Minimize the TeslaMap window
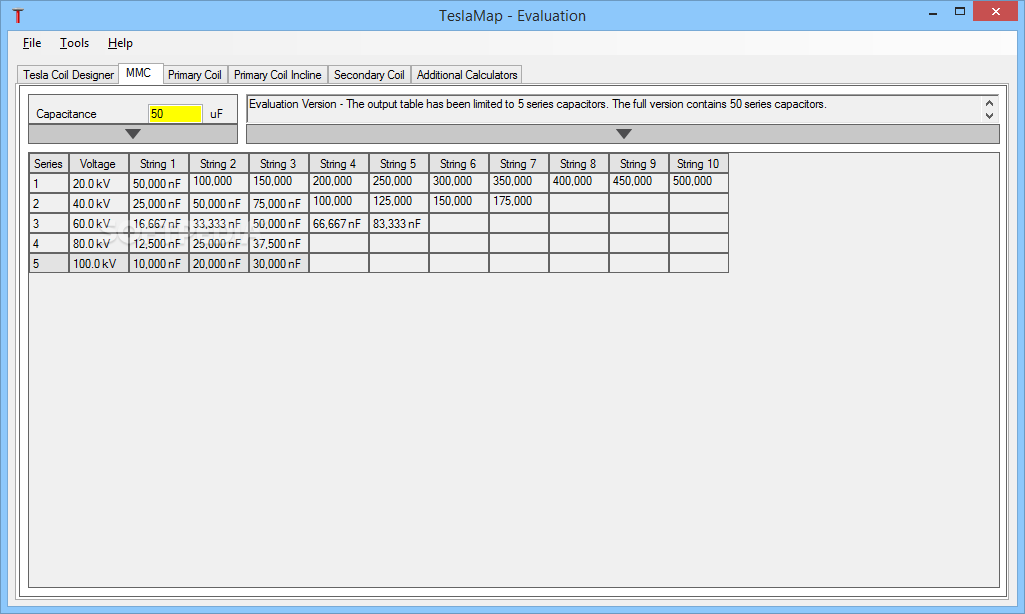The height and width of the screenshot is (614, 1025). (x=933, y=12)
